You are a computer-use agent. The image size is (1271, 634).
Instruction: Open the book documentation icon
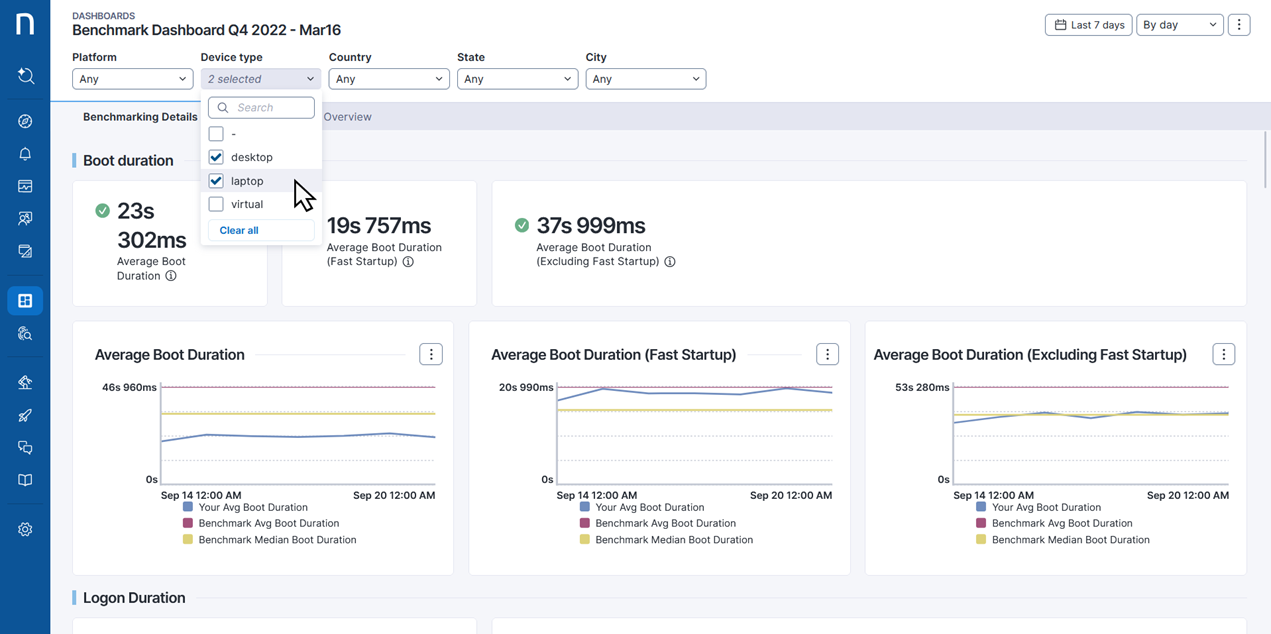(x=25, y=480)
